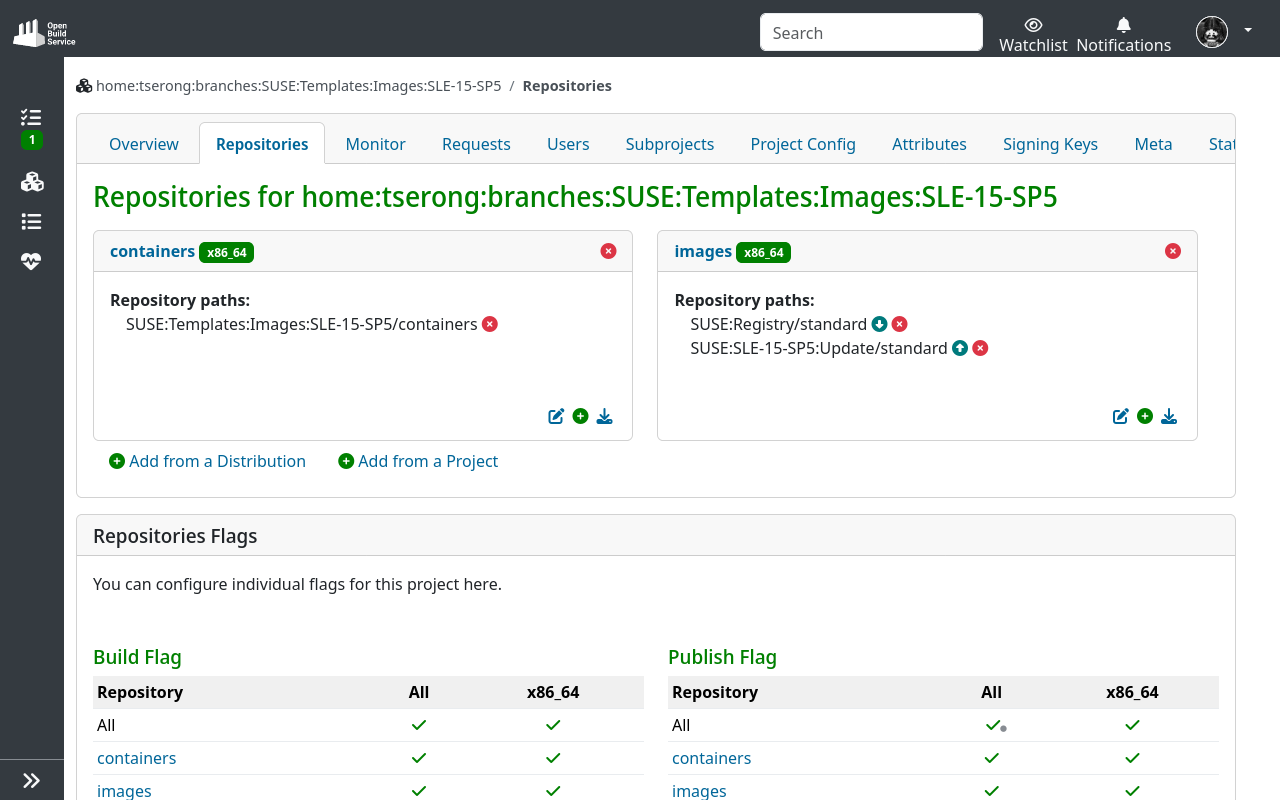Toggle publish flag for images under x86_64
Screen dimensions: 1280x800
tap(1131, 791)
